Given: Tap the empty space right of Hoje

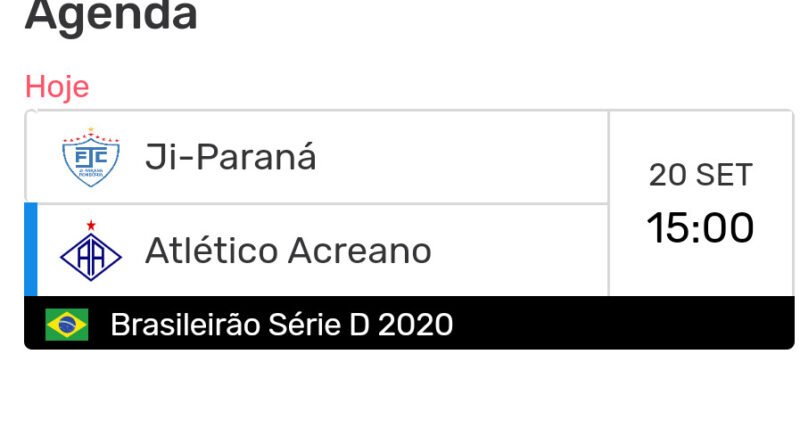Looking at the screenshot, I should pos(400,86).
